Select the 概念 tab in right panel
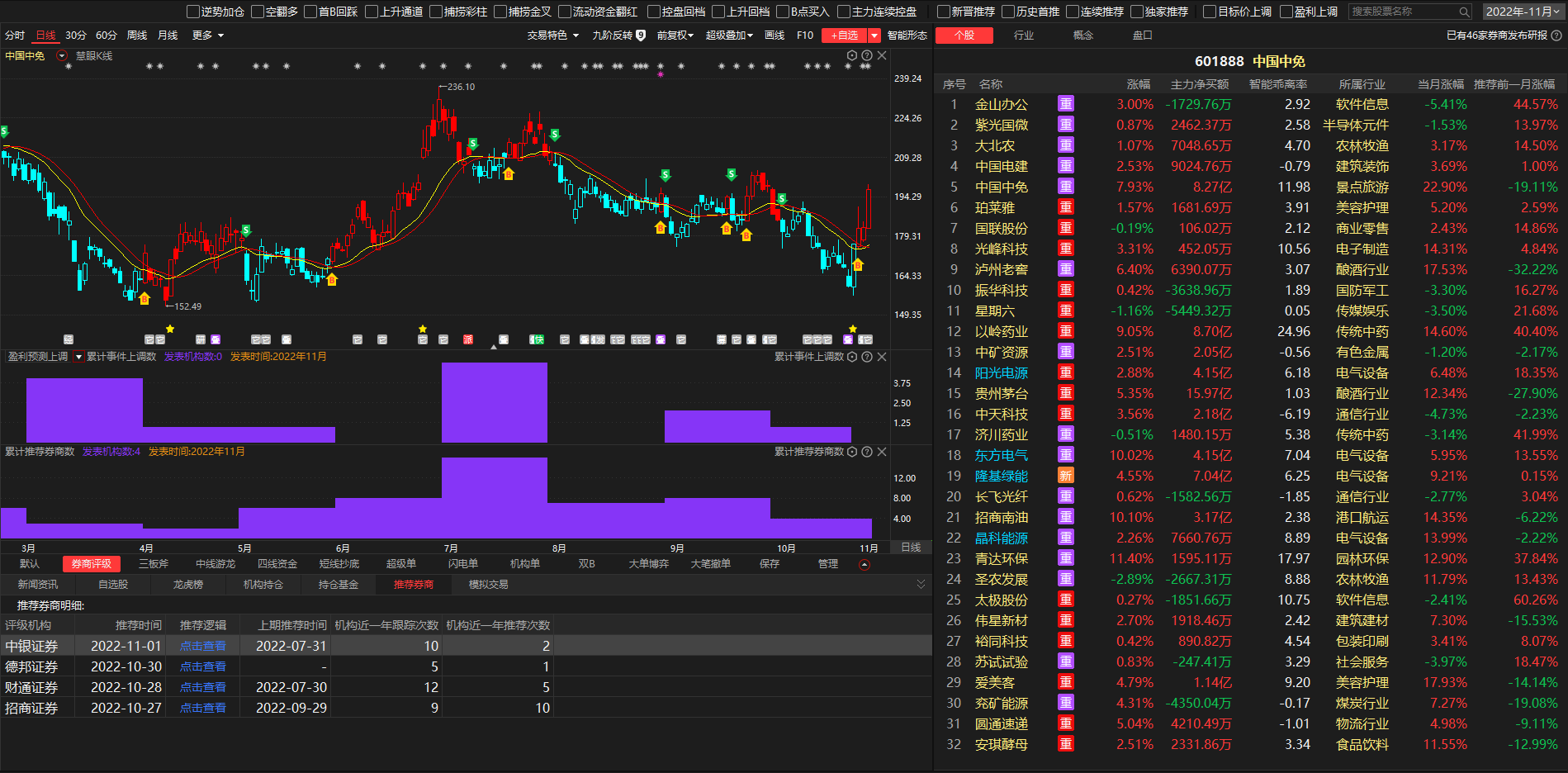The height and width of the screenshot is (773, 1568). [1083, 36]
